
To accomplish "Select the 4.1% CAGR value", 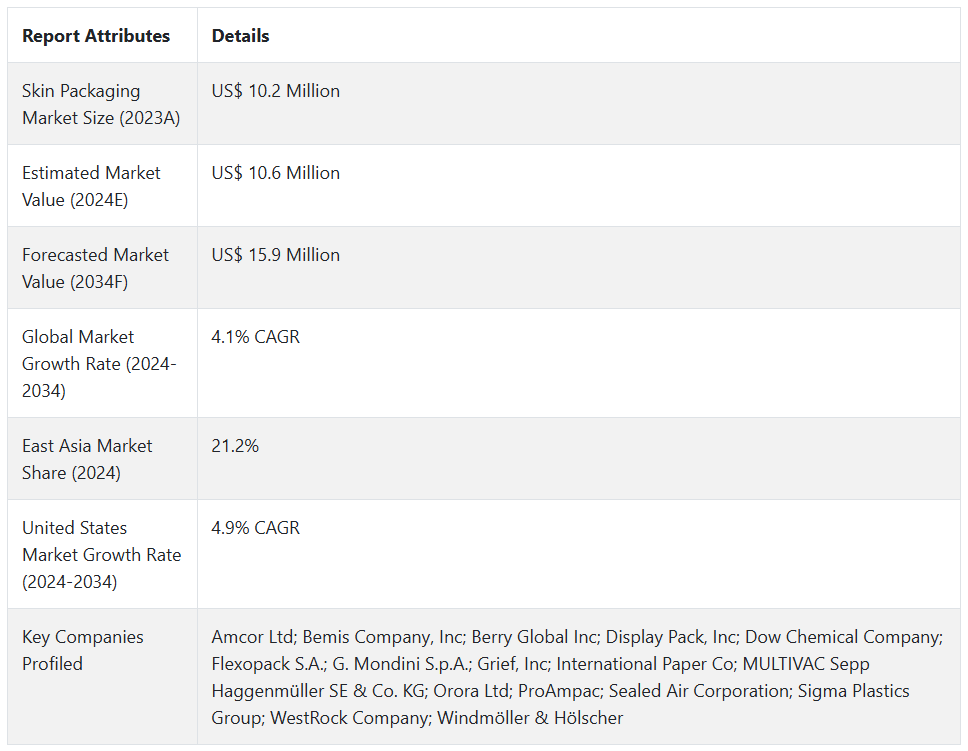I will coord(255,337).
